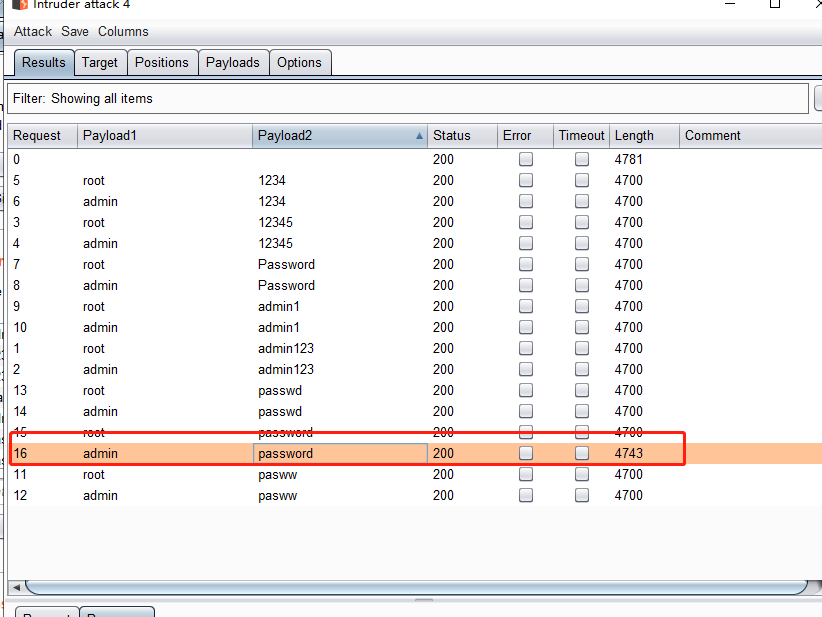Select '12345' in request 4 row

pyautogui.click(x=275, y=243)
